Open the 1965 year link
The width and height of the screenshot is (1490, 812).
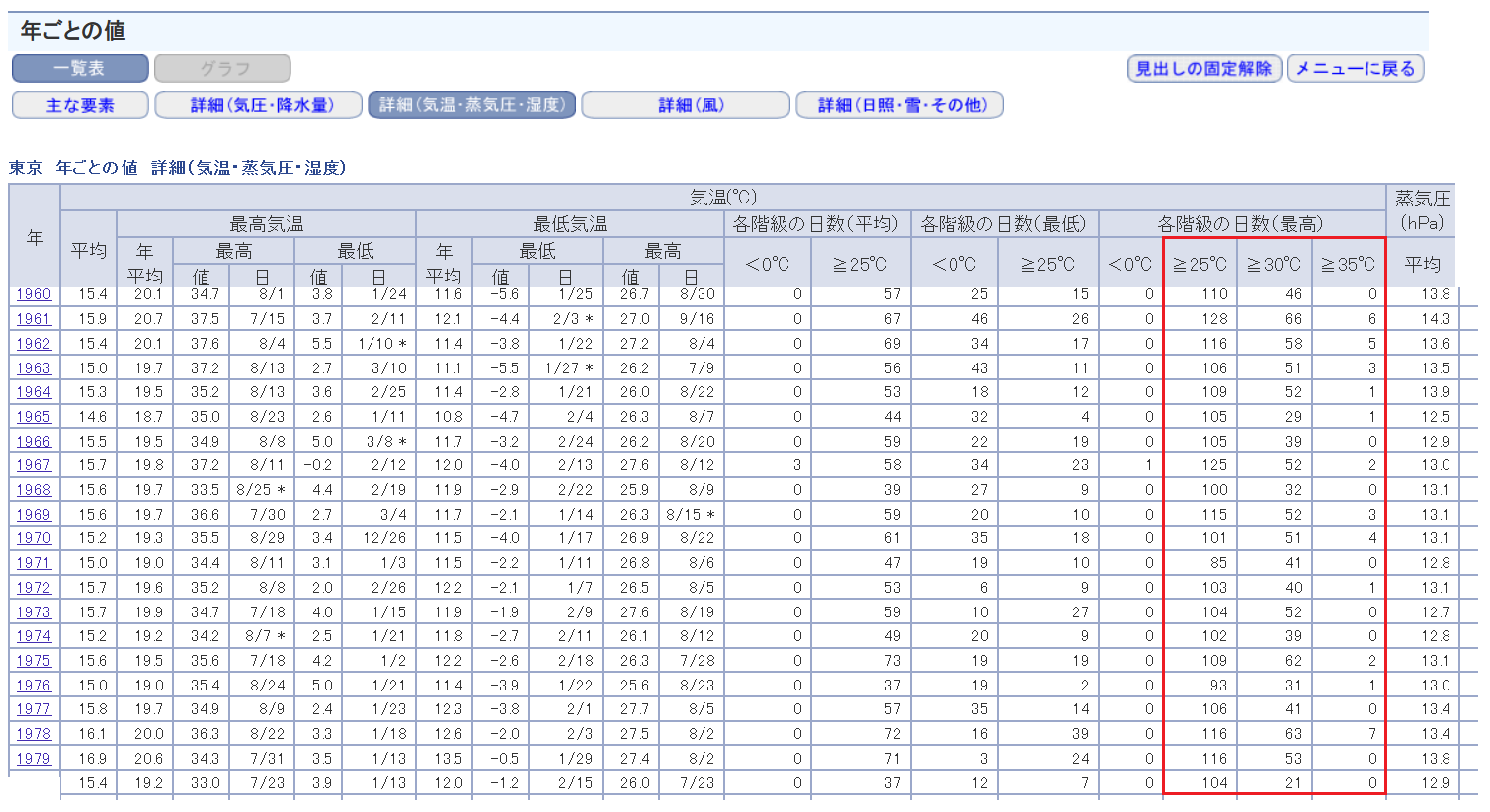coord(34,417)
